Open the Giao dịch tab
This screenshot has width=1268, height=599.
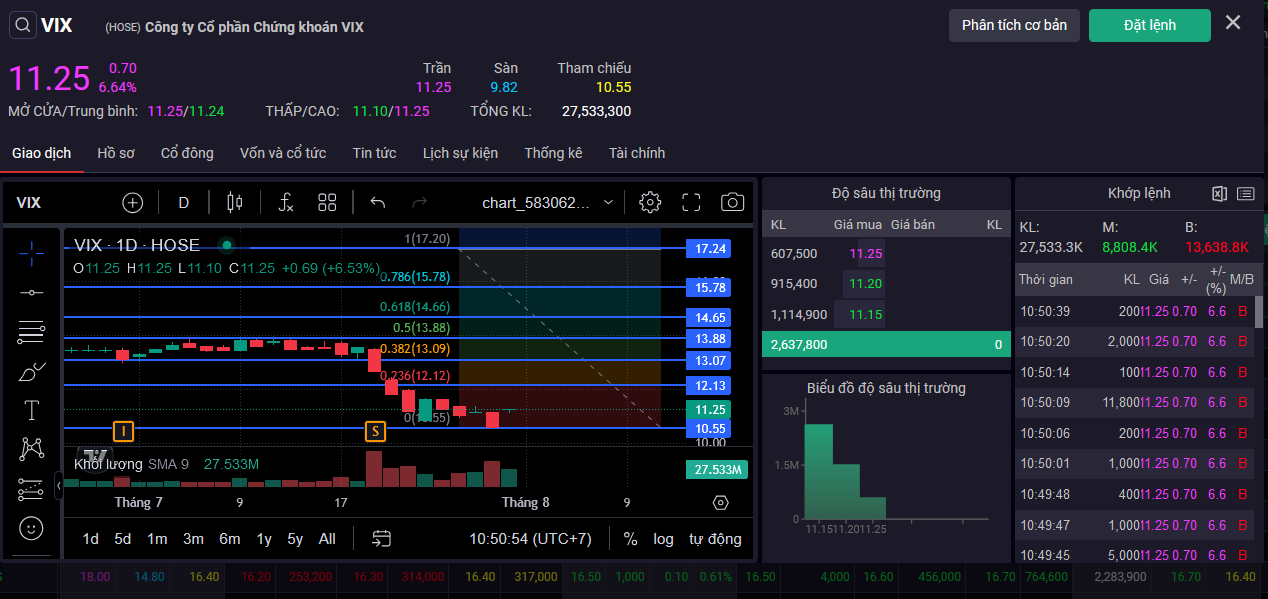click(x=41, y=153)
